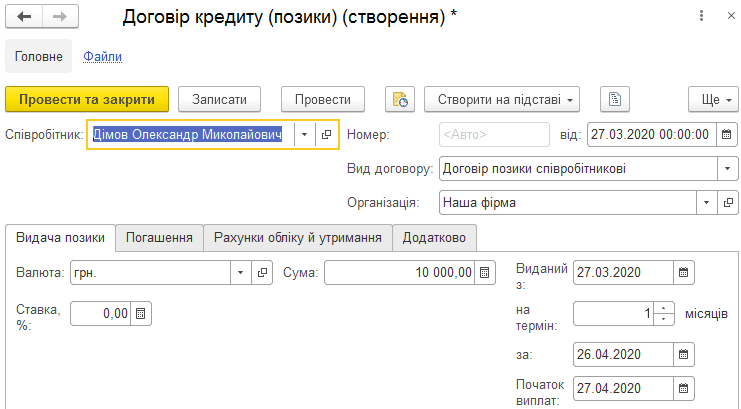Click the Провести button
The image size is (741, 409).
coord(323,99)
